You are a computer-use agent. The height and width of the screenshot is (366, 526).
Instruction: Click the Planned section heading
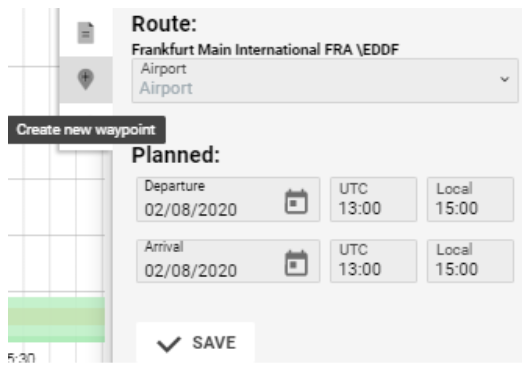176,155
